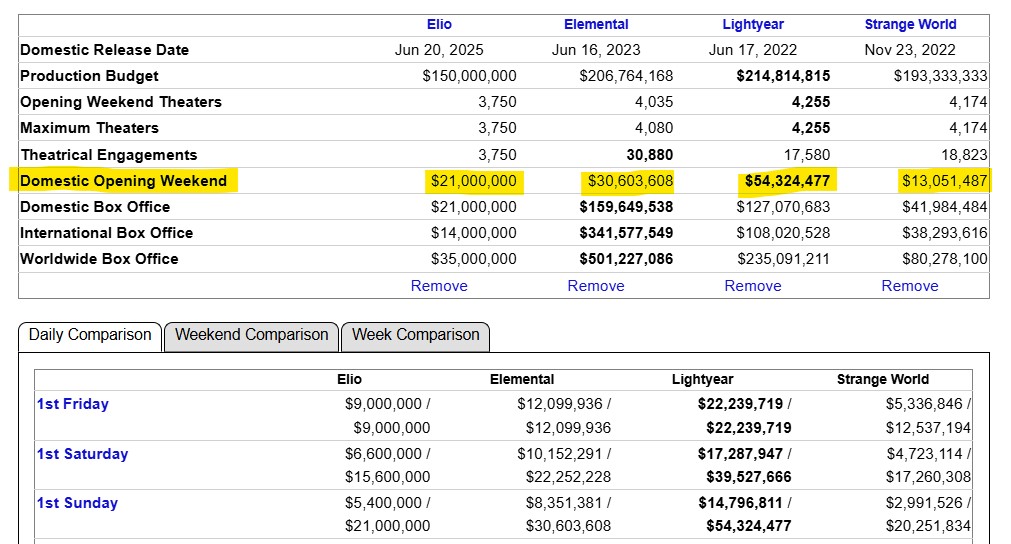
Task: Click the Production Budget row label
Action: coord(89,76)
